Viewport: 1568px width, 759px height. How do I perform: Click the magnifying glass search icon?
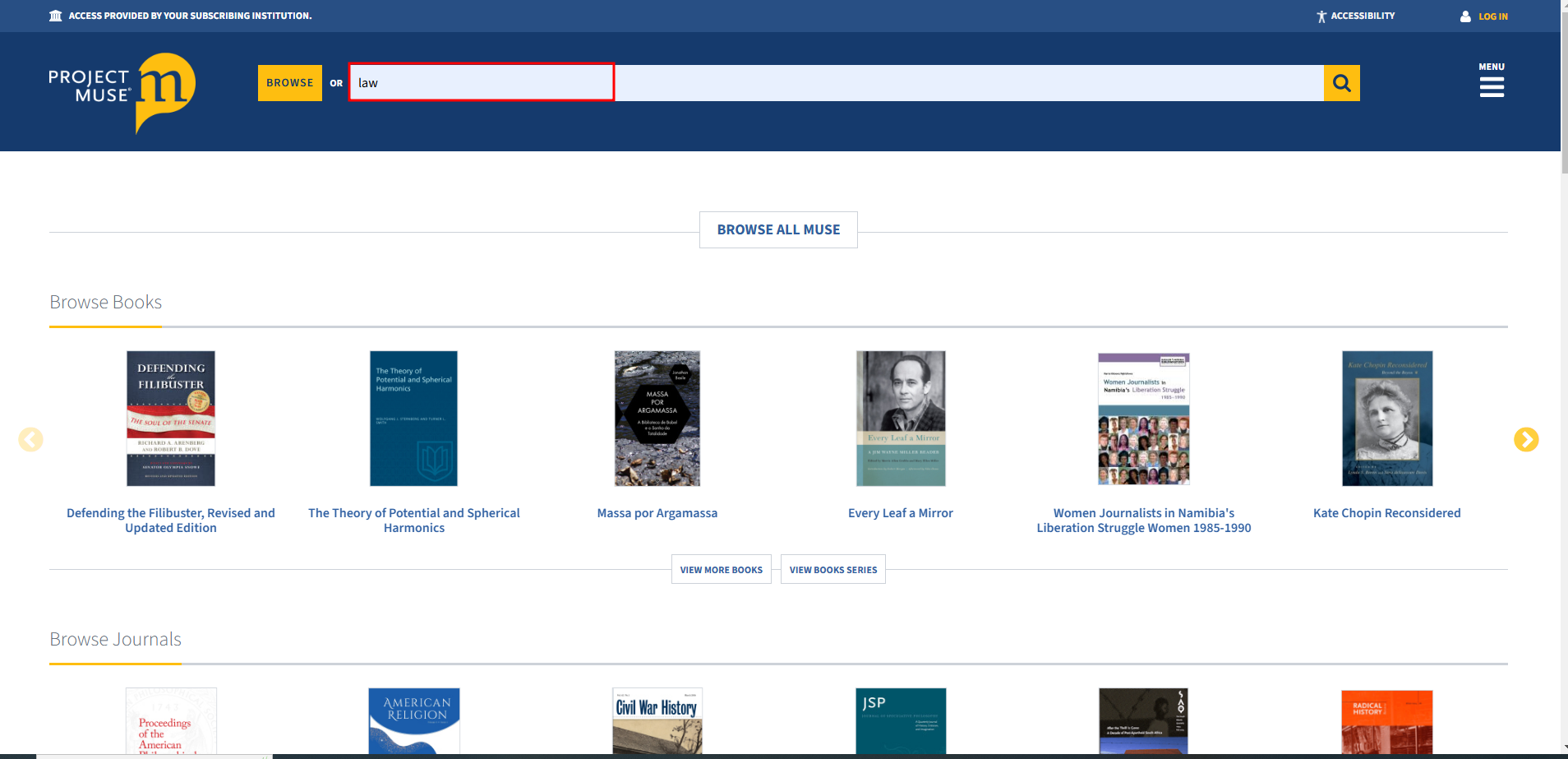(1341, 83)
